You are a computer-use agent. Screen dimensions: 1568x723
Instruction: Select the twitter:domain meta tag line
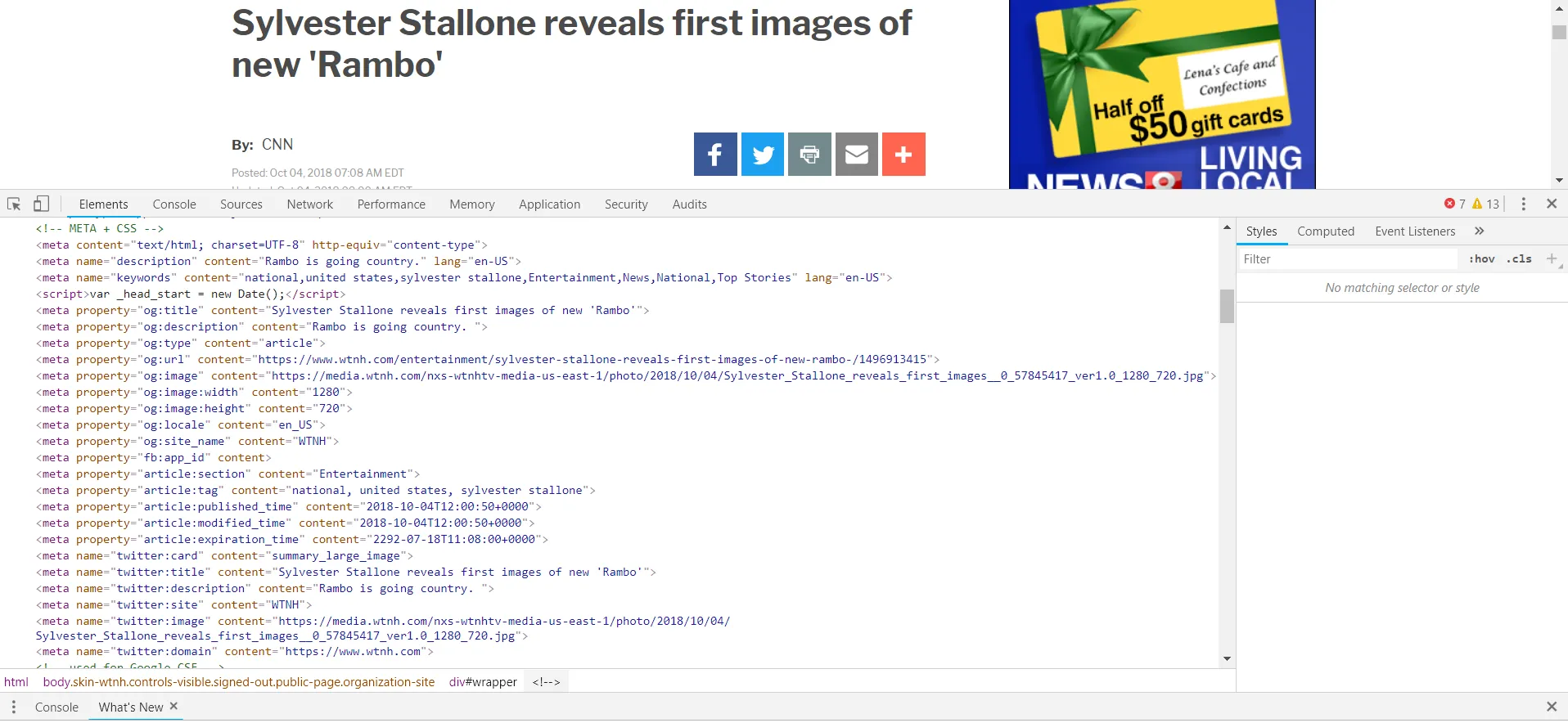234,652
